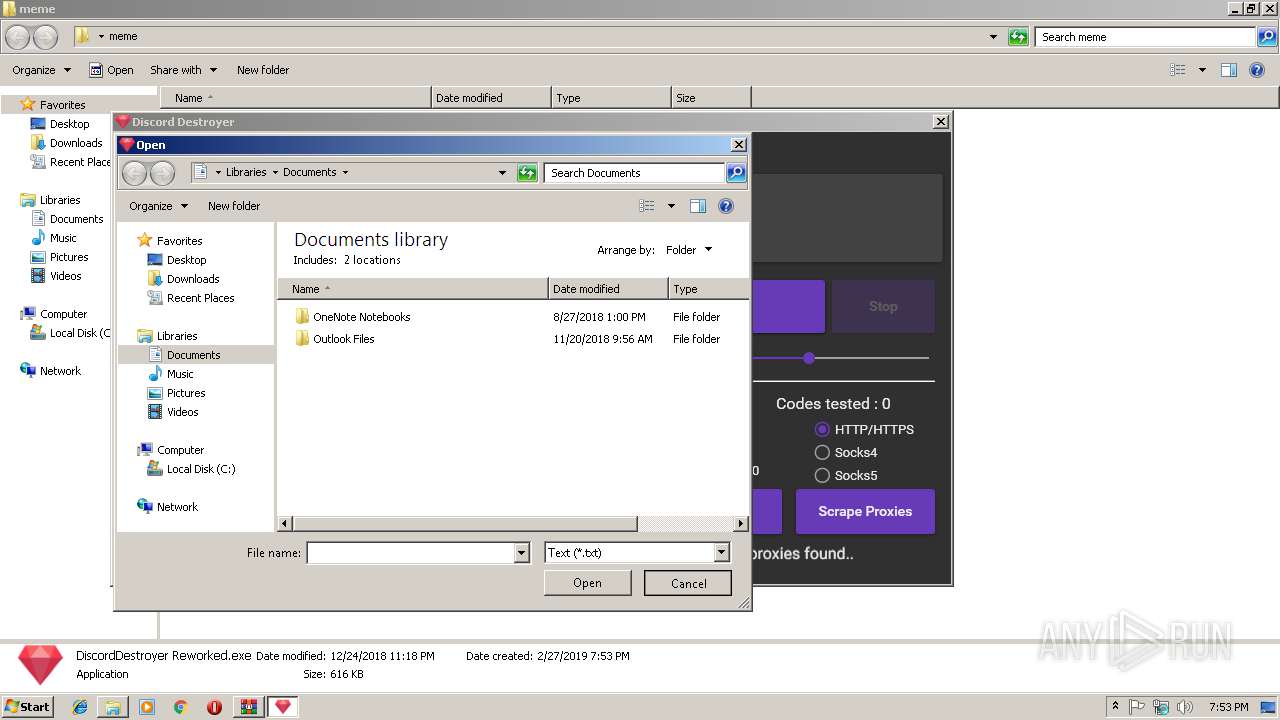This screenshot has width=1280, height=720.
Task: Select HTTP/HTTPS proxy type radio button
Action: point(822,429)
